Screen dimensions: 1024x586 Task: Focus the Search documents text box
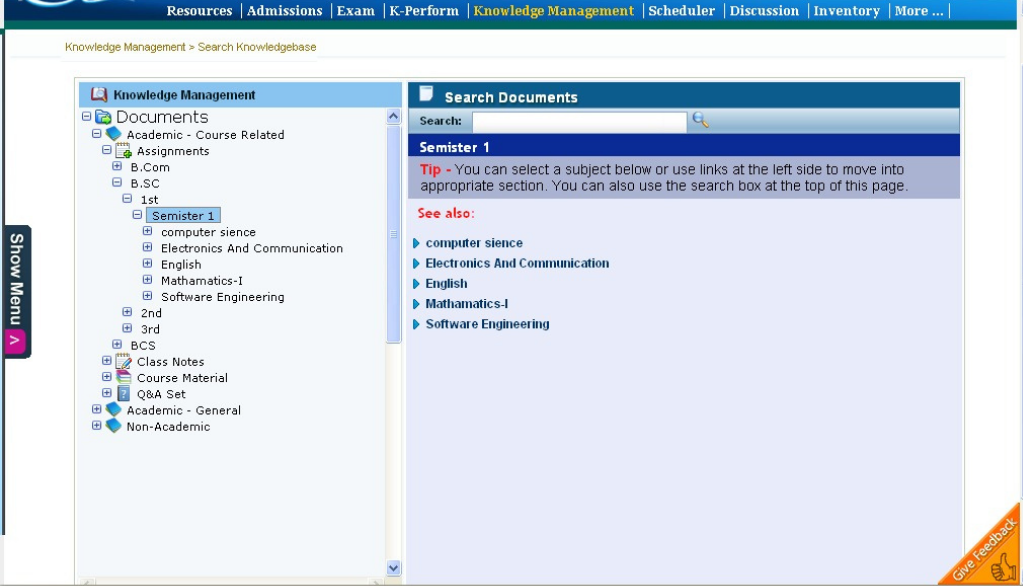(579, 122)
